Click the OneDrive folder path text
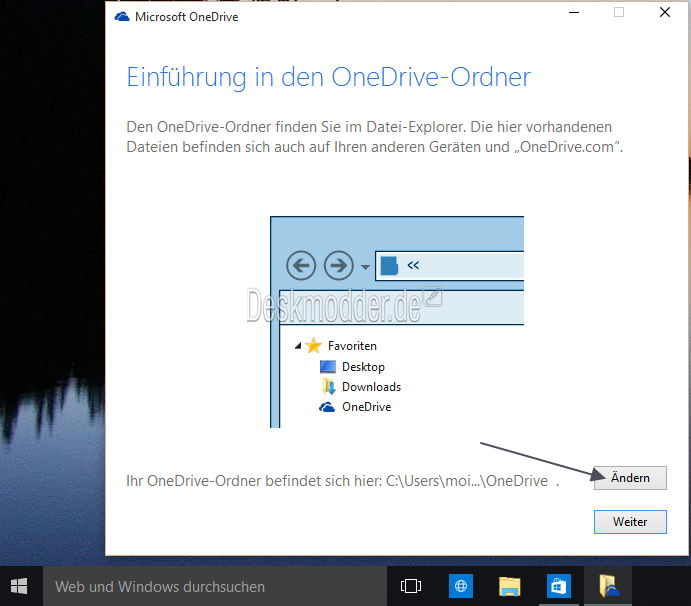691x606 pixels. coord(467,481)
